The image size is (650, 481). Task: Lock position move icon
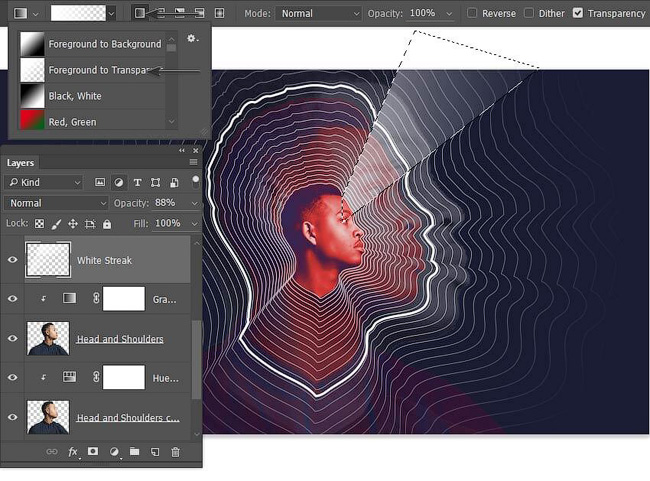(73, 224)
